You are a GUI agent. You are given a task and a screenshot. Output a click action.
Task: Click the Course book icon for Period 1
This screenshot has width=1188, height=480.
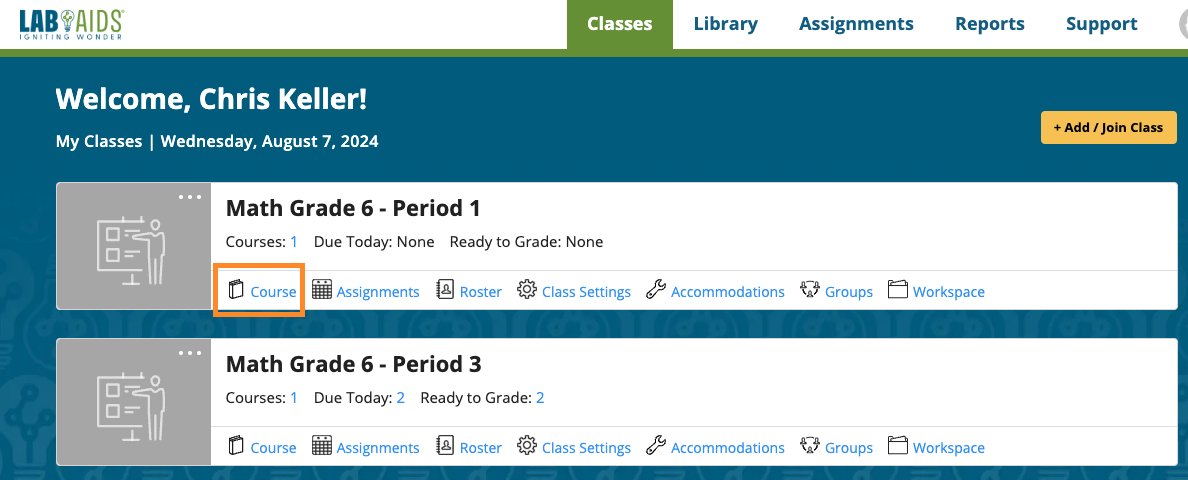[237, 291]
